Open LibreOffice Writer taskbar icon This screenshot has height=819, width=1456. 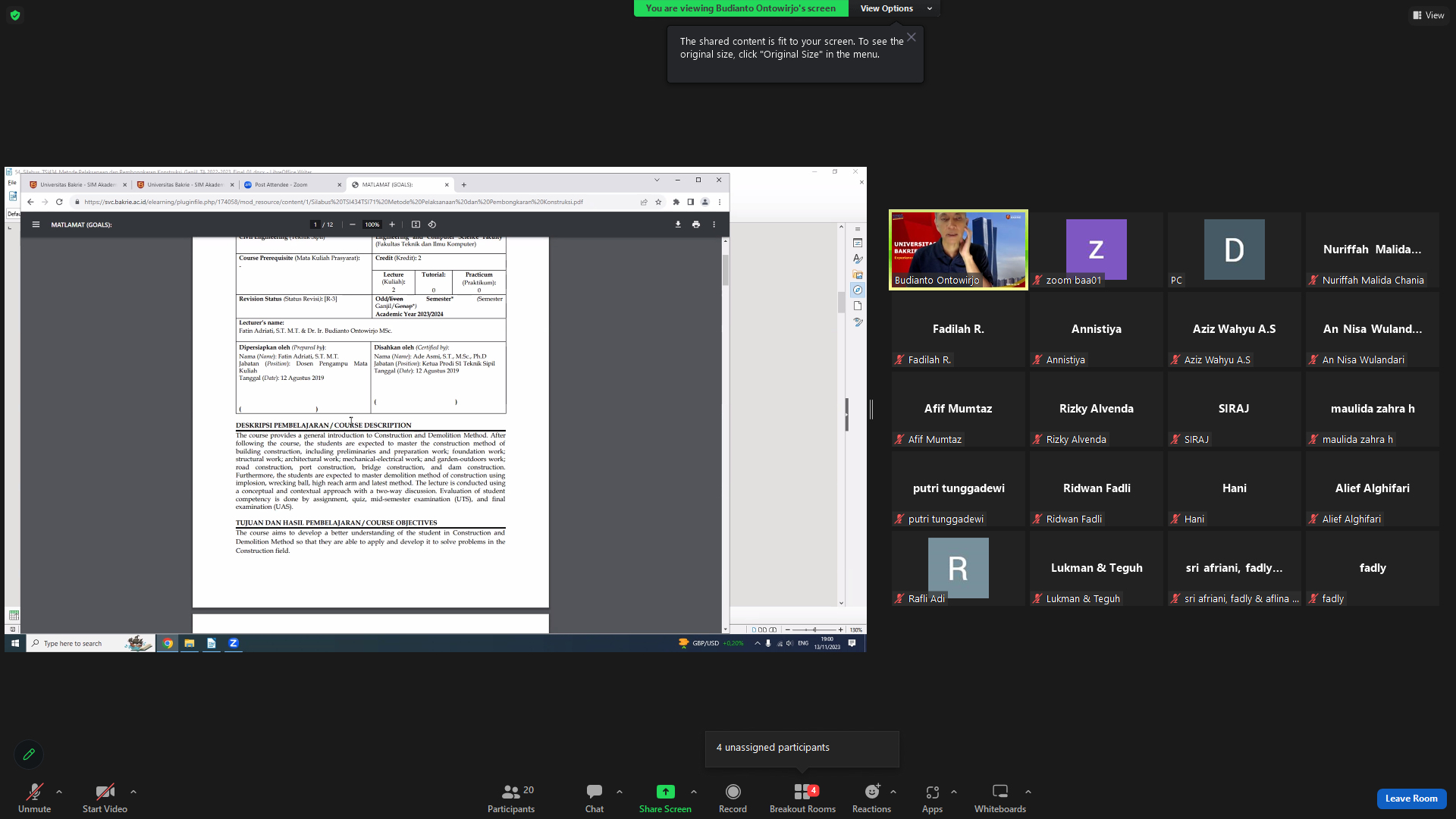[212, 643]
